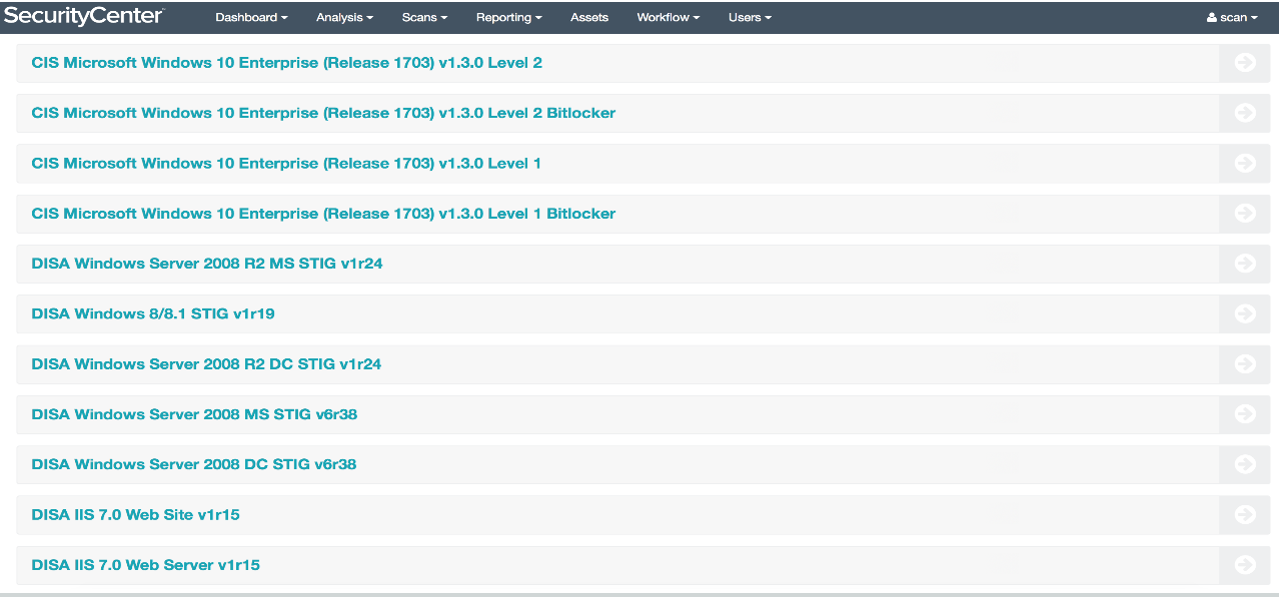1279x597 pixels.
Task: Open the Analysis dropdown menu
Action: 344,17
